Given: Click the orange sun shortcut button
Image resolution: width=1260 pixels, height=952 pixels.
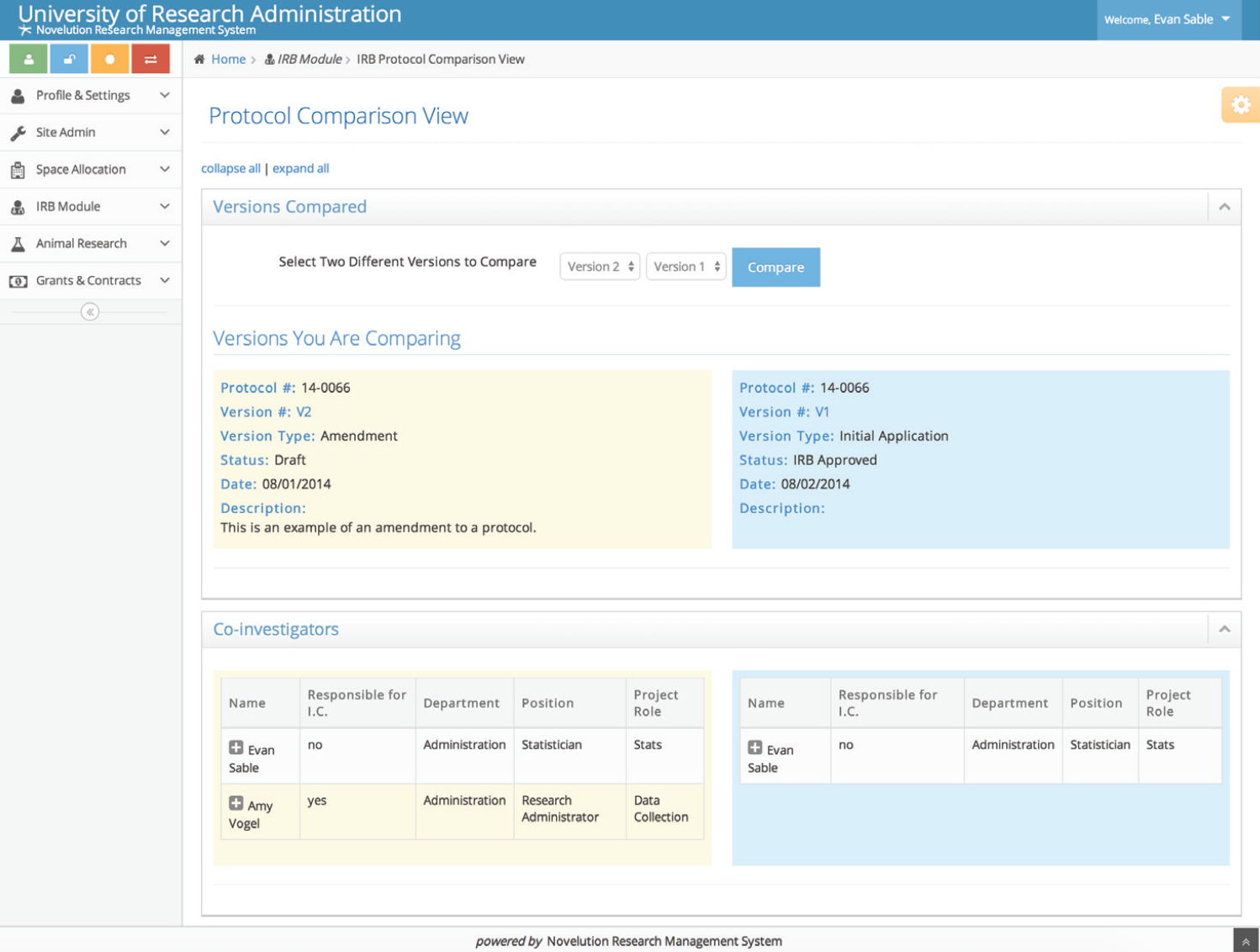Looking at the screenshot, I should point(109,59).
